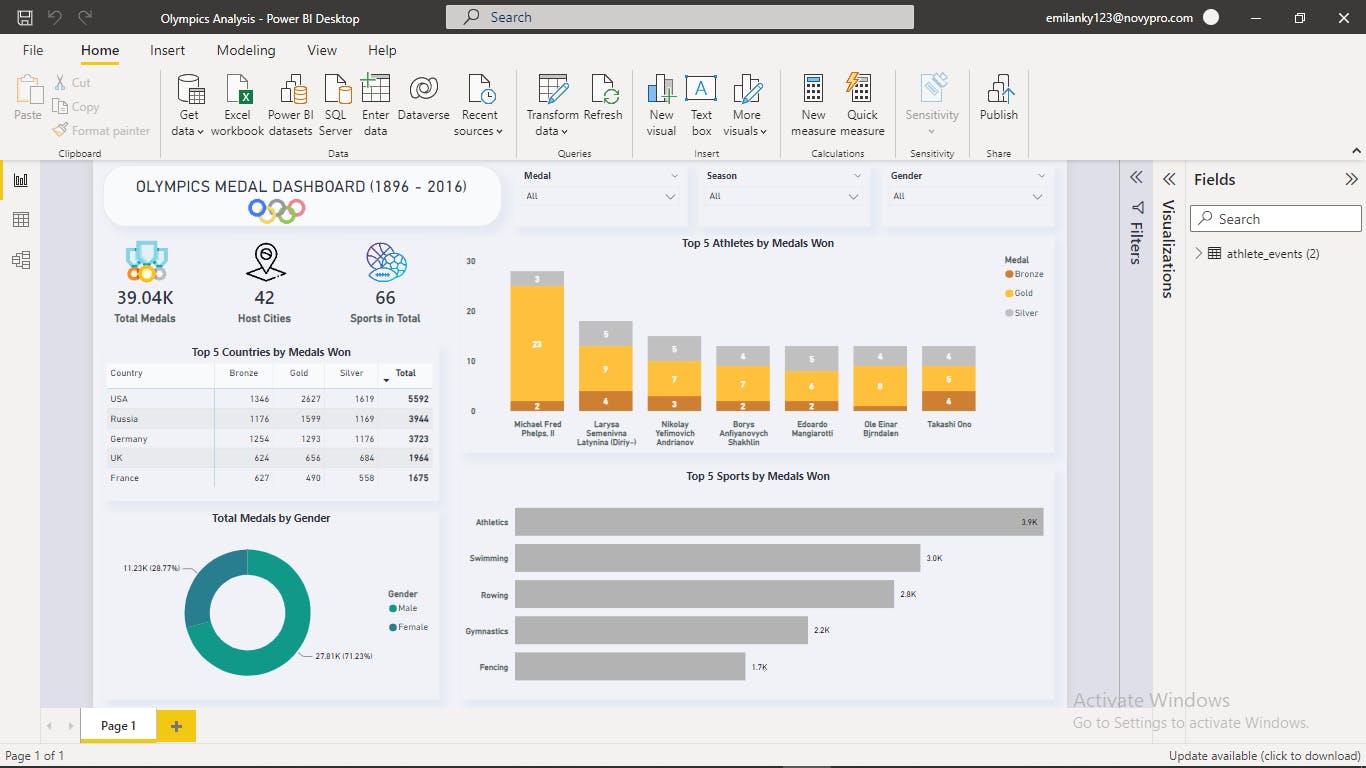
Task: Switch to Data view in left sidebar
Action: tap(22, 219)
